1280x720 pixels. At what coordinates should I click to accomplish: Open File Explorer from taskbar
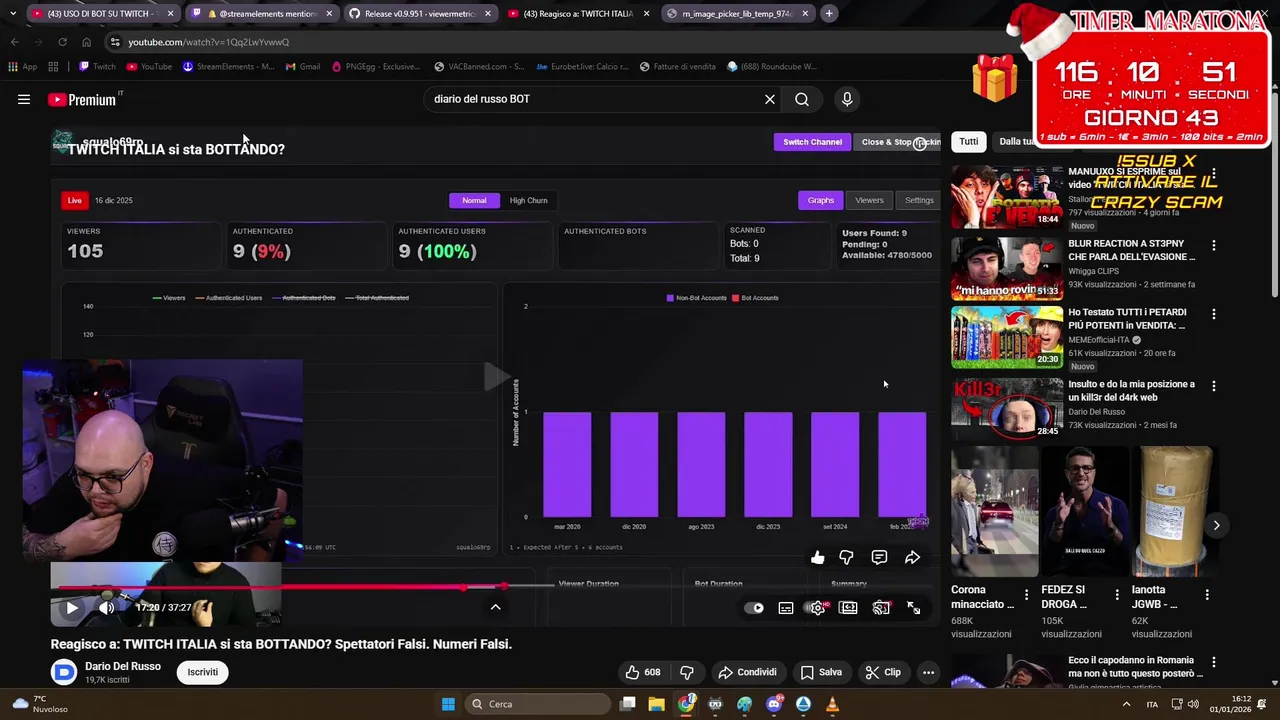[x=656, y=704]
